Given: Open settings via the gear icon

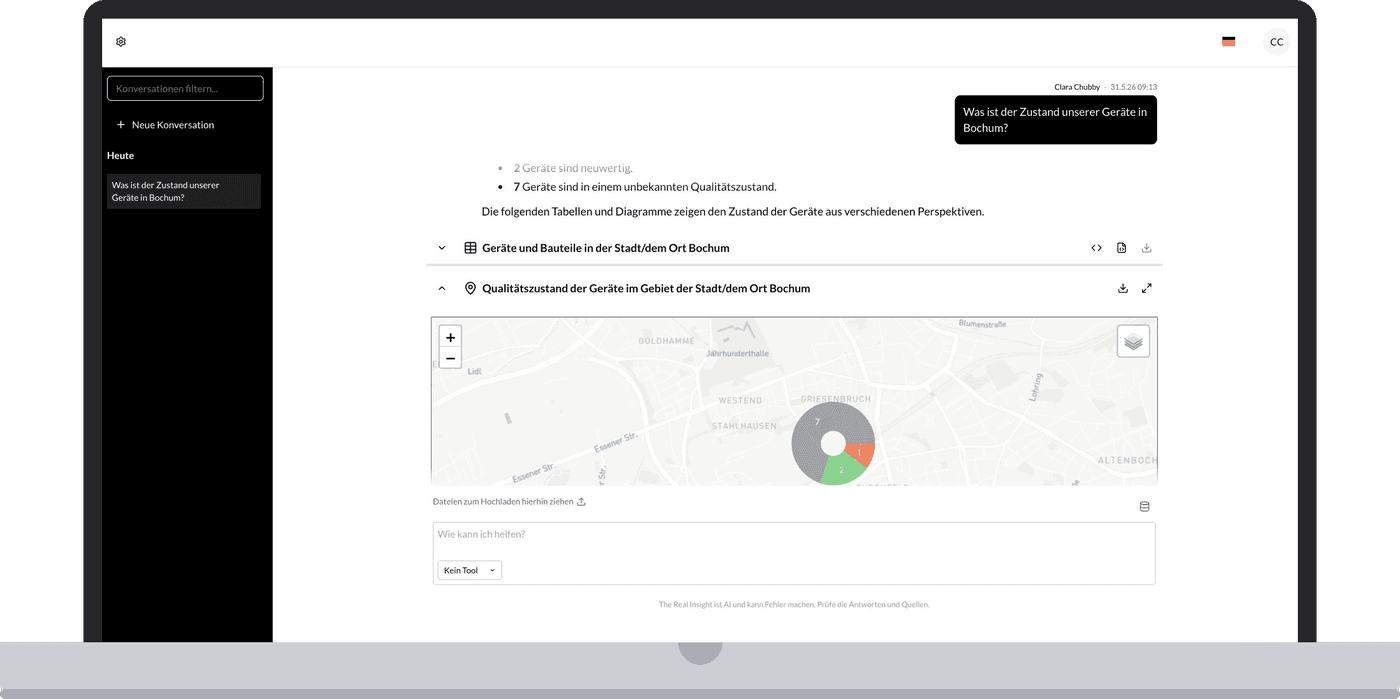Looking at the screenshot, I should (121, 42).
